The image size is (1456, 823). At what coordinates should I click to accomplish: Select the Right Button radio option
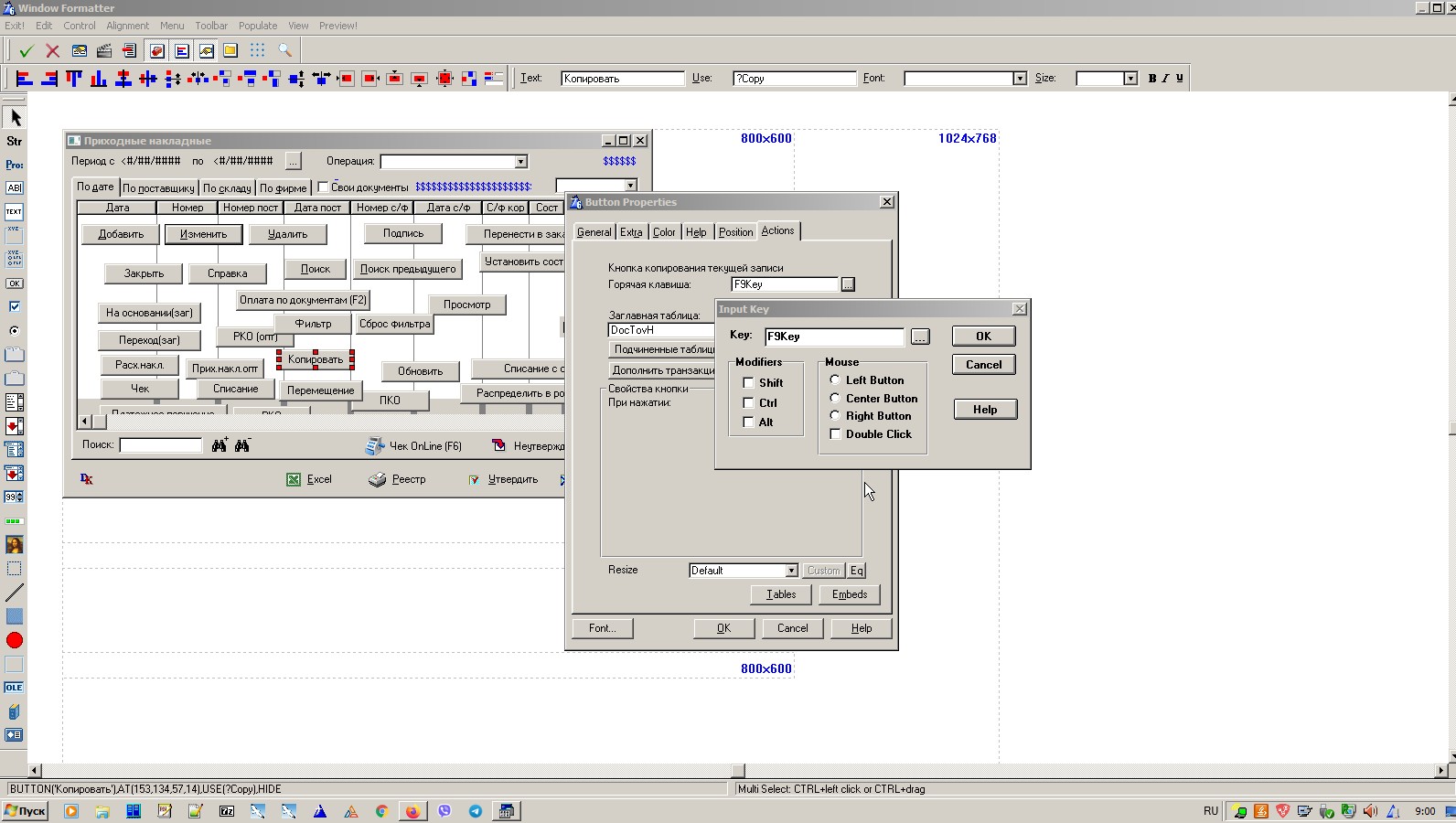coord(835,416)
